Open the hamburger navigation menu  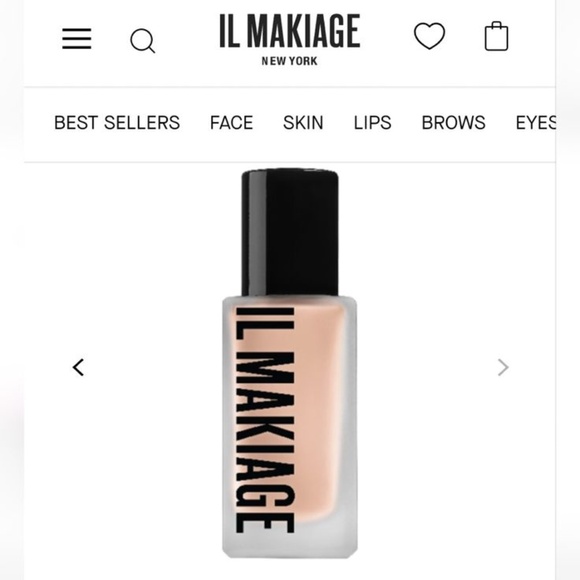[x=77, y=38]
